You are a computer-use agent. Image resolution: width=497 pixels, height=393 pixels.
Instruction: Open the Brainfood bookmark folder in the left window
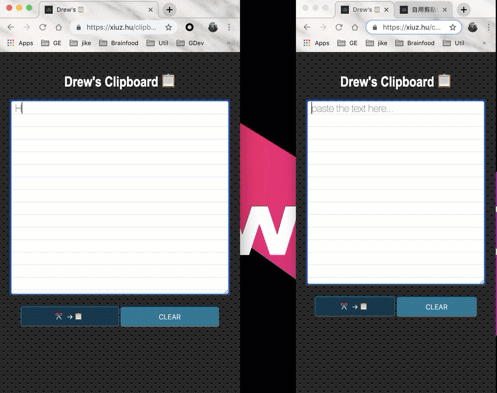tap(119, 43)
